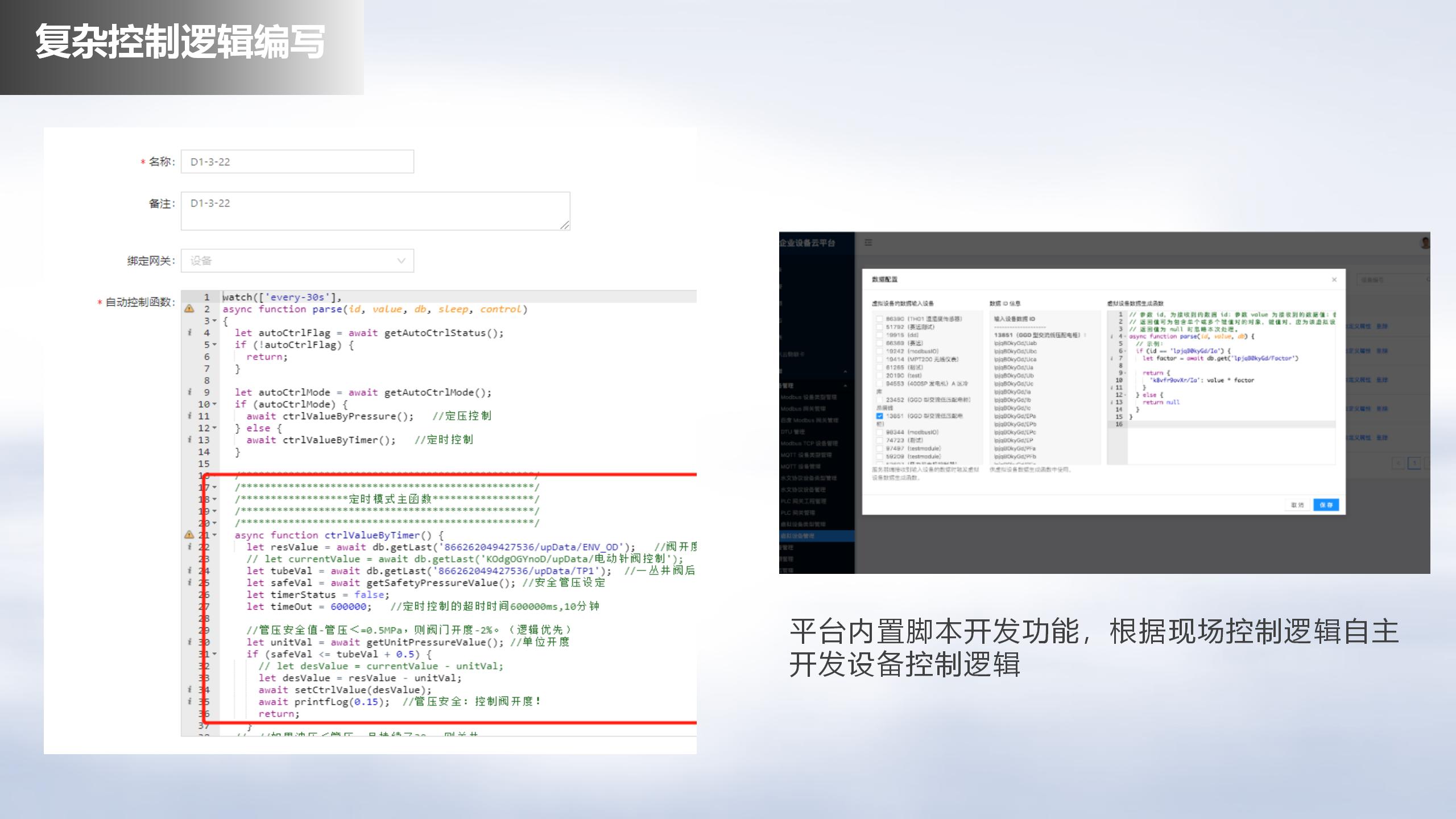Click the info marker next to line 11
1456x819 pixels.
189,416
